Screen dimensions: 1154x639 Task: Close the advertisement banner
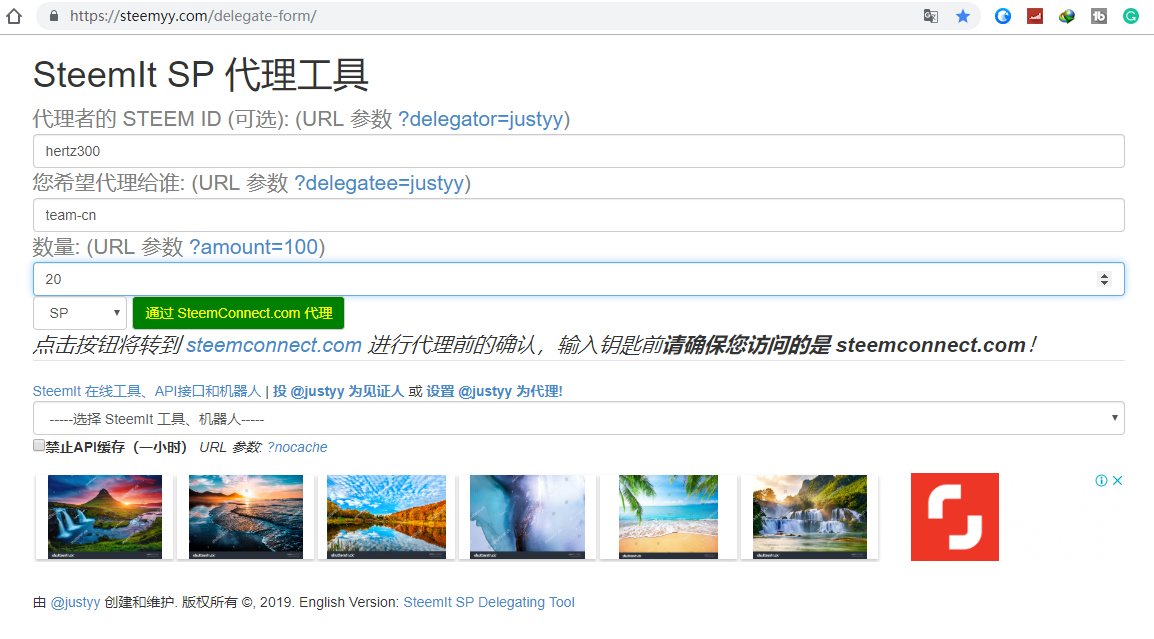[x=1117, y=481]
